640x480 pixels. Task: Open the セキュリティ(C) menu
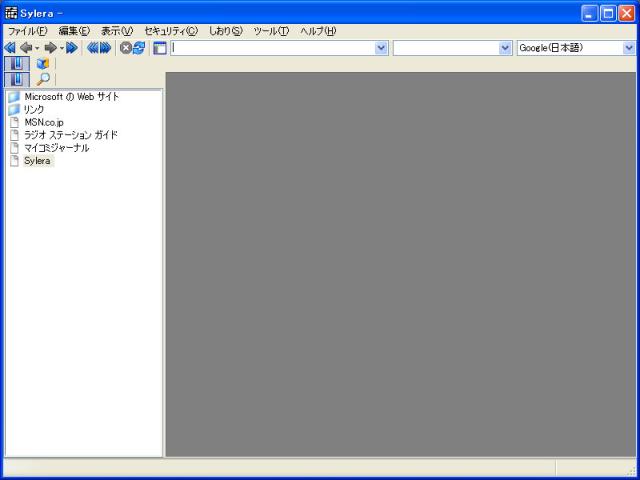point(171,31)
